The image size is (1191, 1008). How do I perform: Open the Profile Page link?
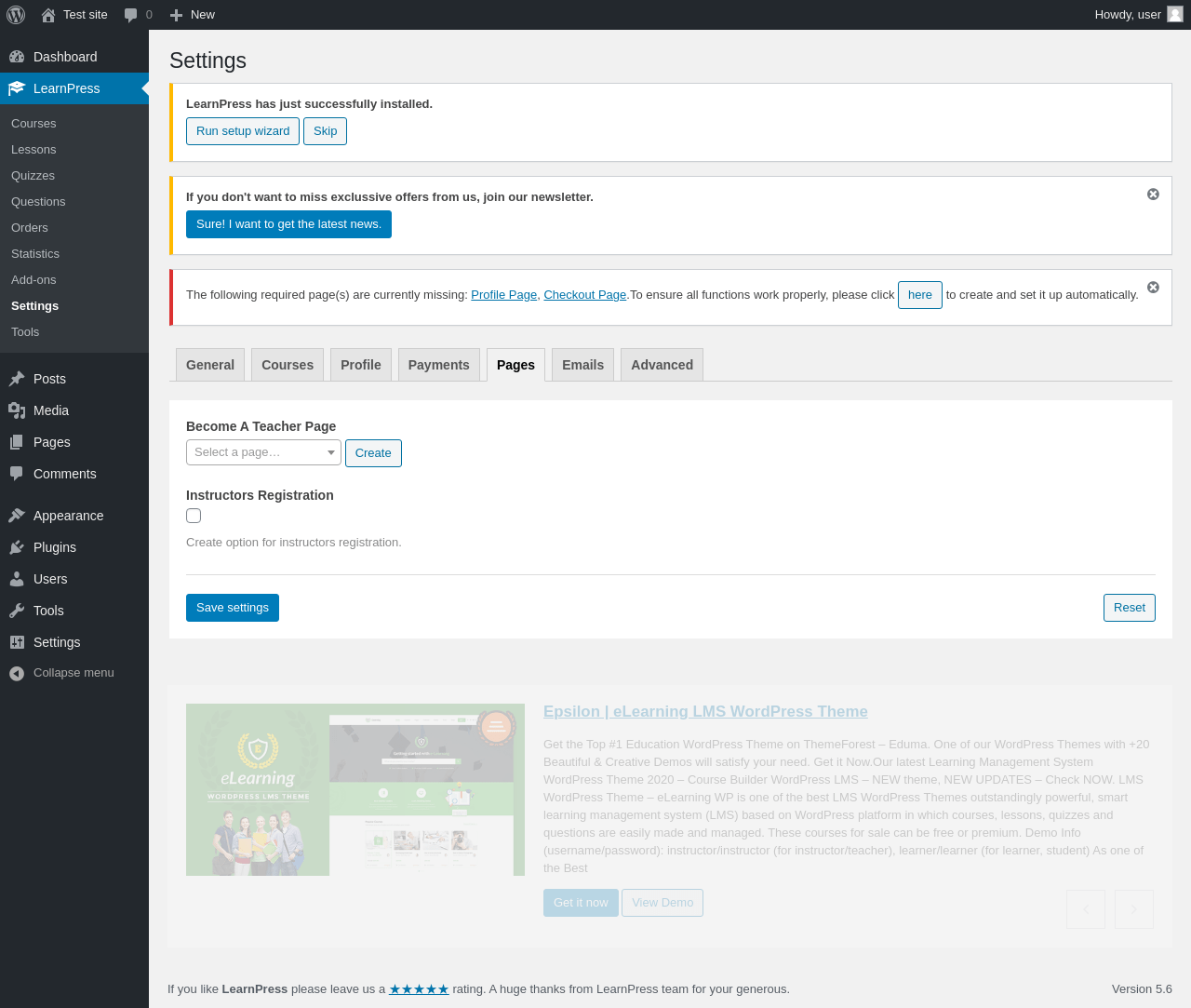[x=504, y=295]
